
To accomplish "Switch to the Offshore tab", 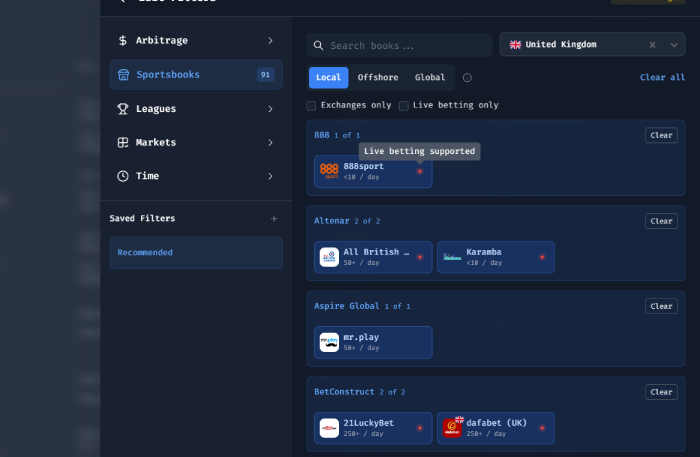I will (x=378, y=77).
